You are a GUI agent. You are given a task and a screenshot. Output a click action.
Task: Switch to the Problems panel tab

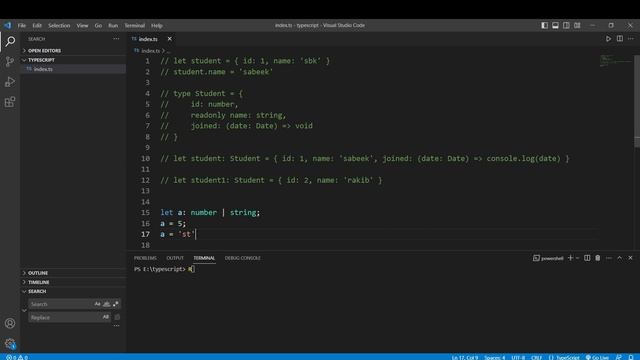[145, 258]
